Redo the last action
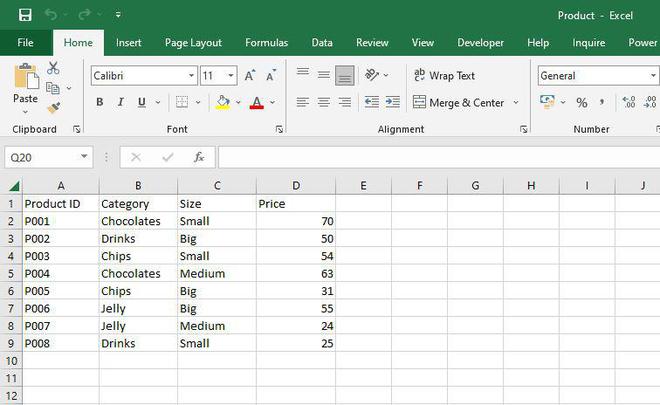The image size is (660, 405). point(85,15)
